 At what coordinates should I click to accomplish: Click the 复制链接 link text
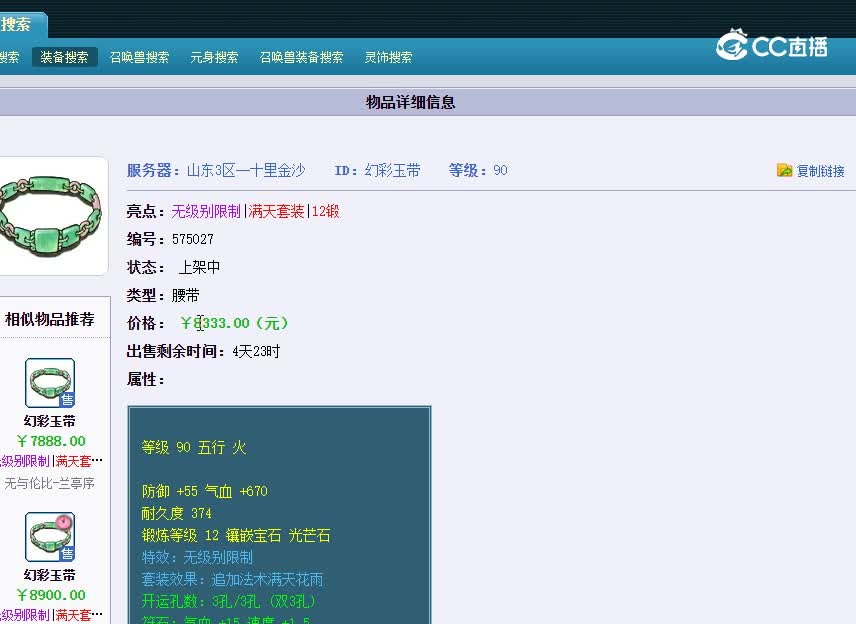tap(821, 171)
